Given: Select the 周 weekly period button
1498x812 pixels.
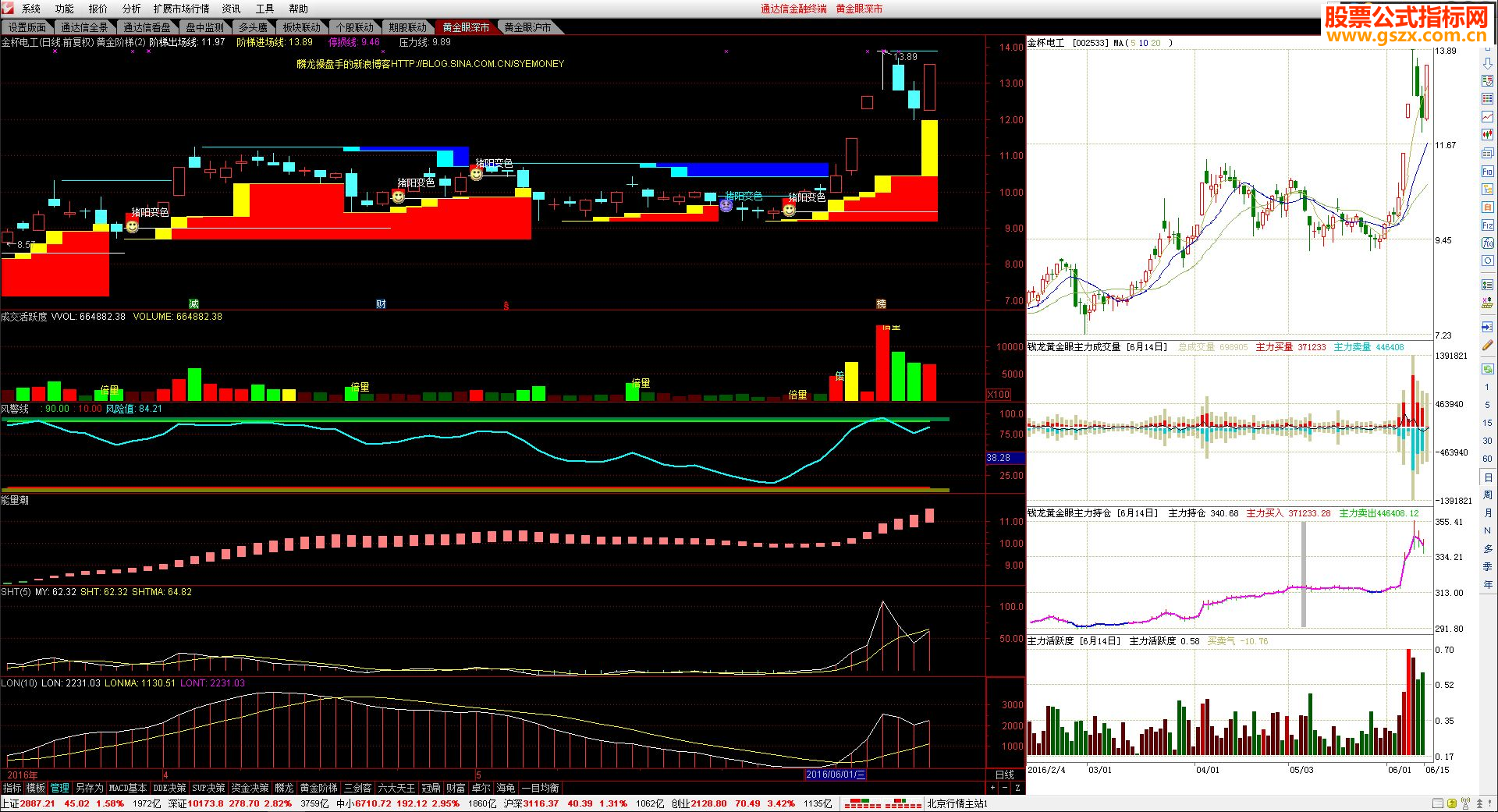Looking at the screenshot, I should coord(1487,495).
